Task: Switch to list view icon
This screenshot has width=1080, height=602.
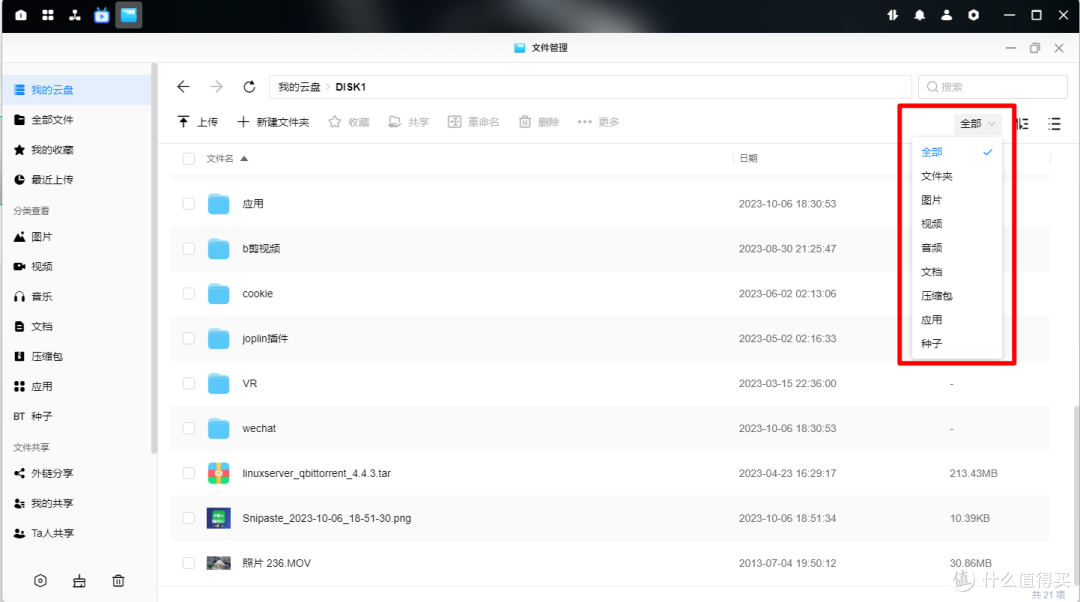Action: (x=1055, y=124)
